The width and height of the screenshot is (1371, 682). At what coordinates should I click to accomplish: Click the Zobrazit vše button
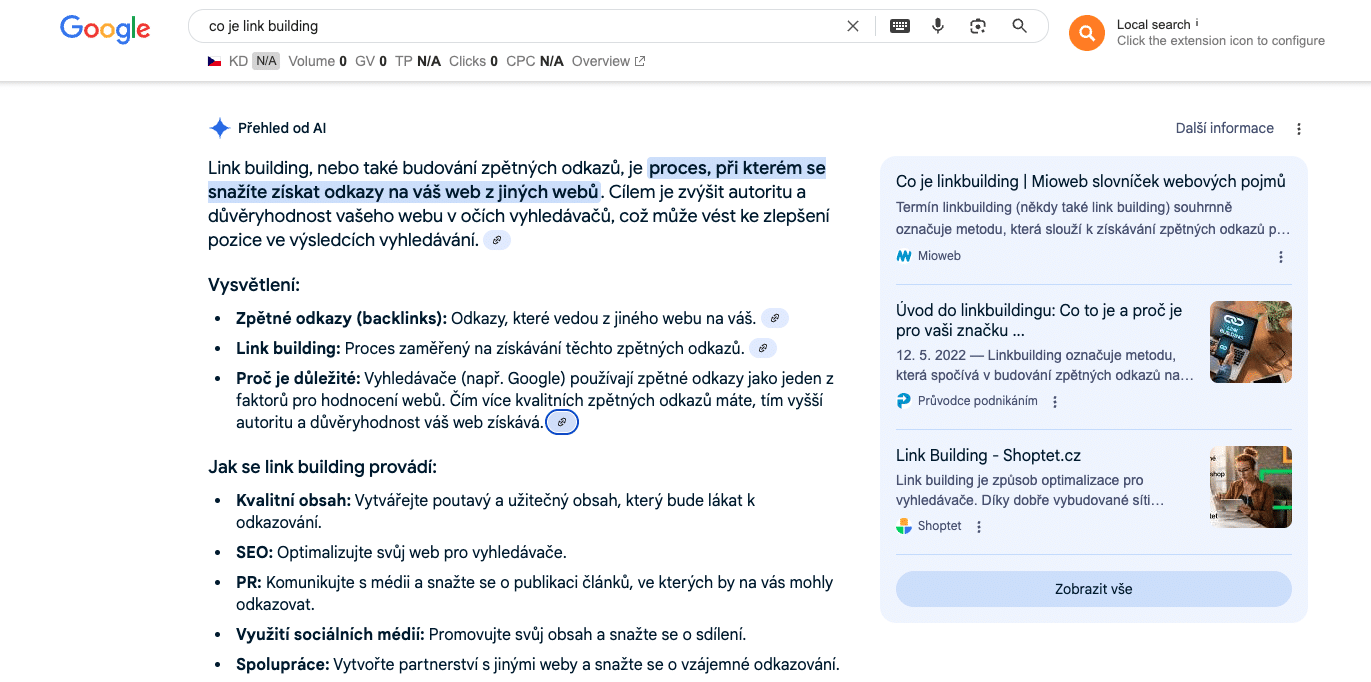(x=1093, y=589)
